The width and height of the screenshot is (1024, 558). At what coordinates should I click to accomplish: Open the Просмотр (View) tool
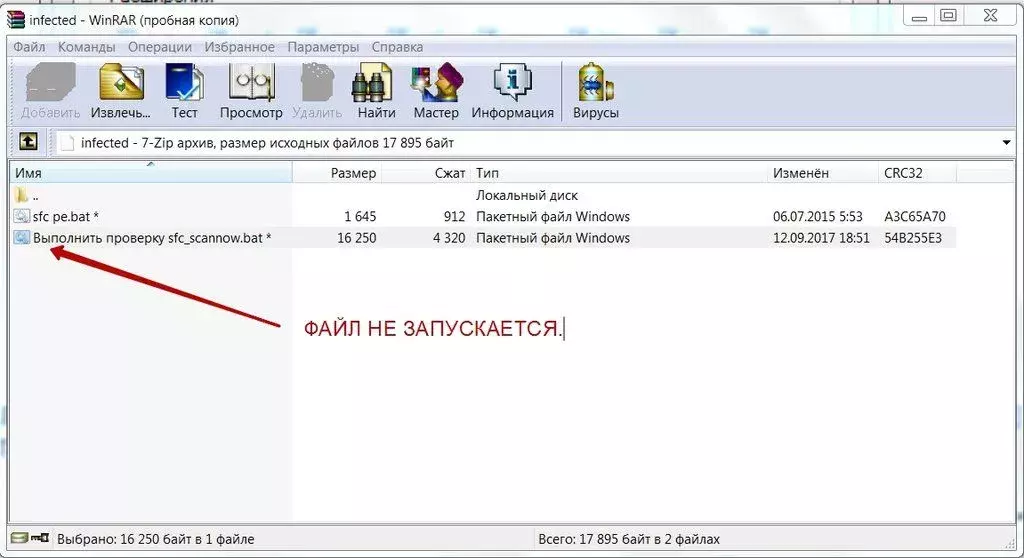[251, 83]
